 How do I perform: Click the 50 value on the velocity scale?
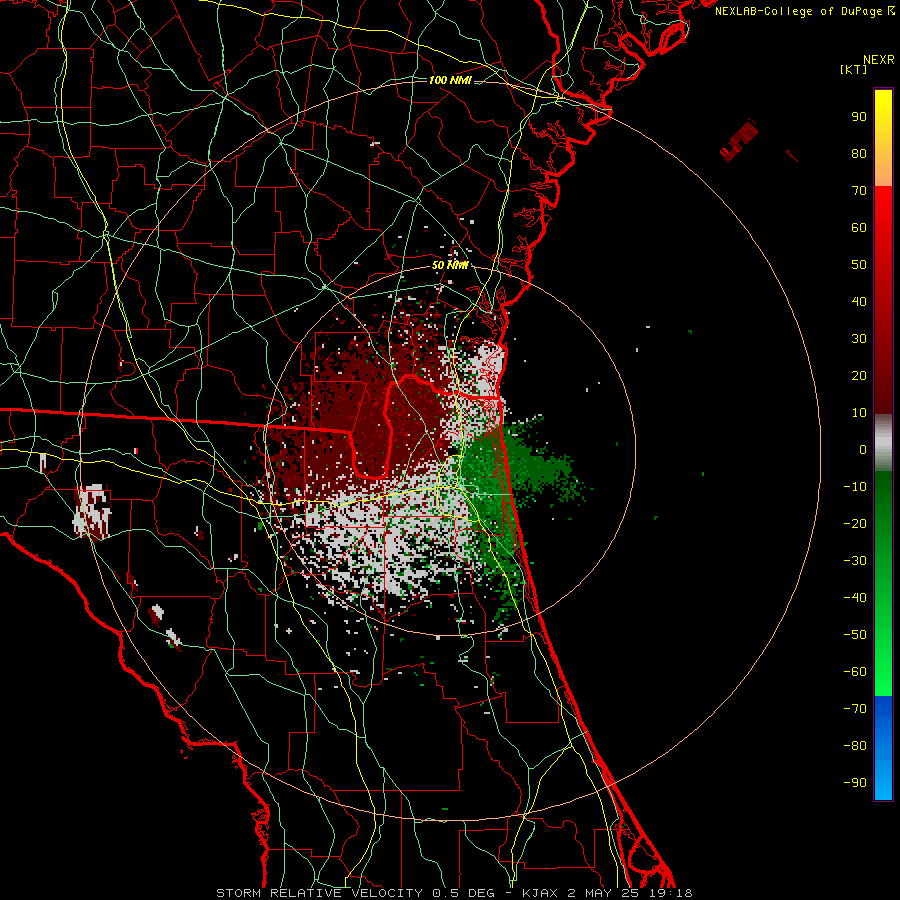(859, 265)
